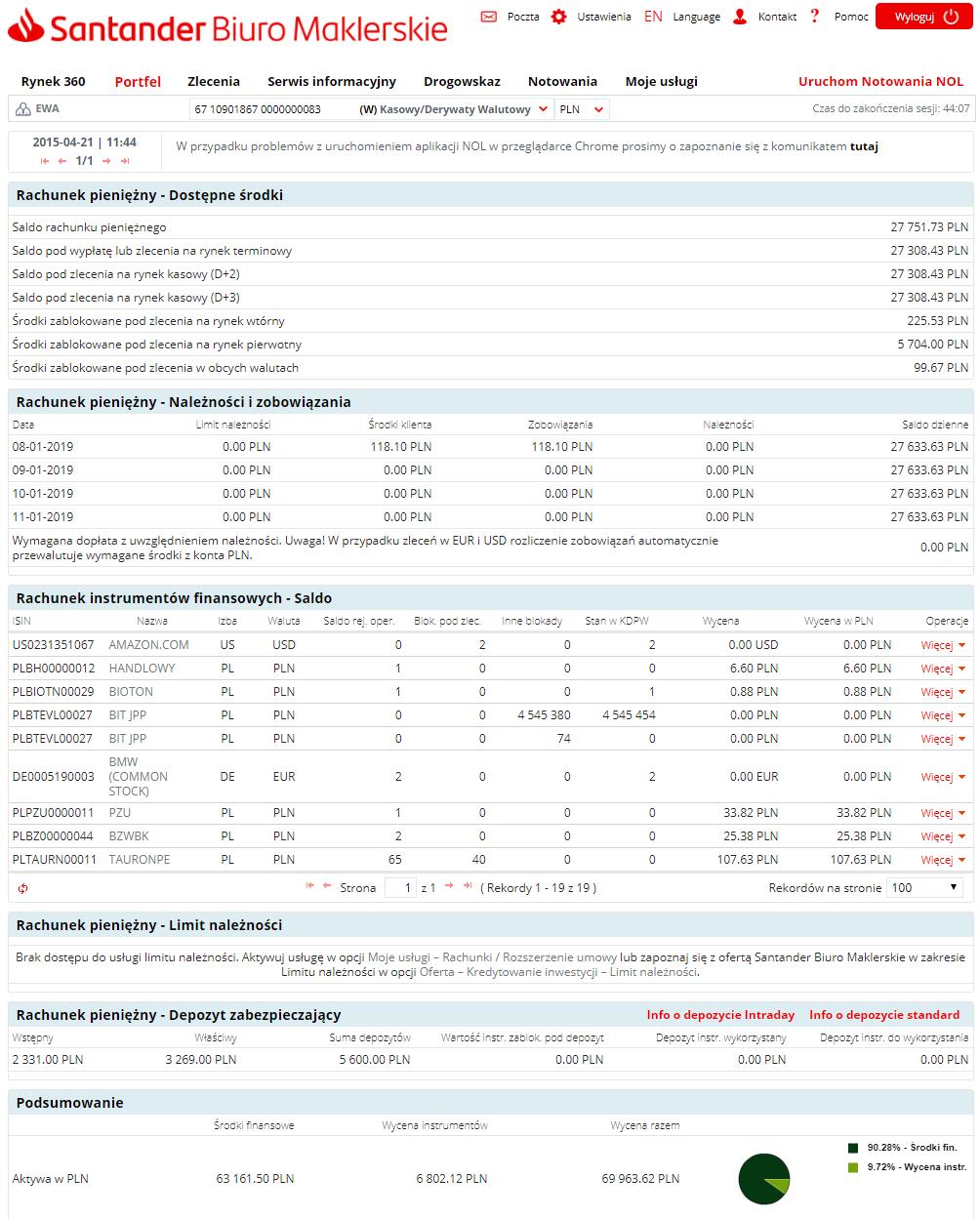Go to previous page of instruments table

point(327,886)
